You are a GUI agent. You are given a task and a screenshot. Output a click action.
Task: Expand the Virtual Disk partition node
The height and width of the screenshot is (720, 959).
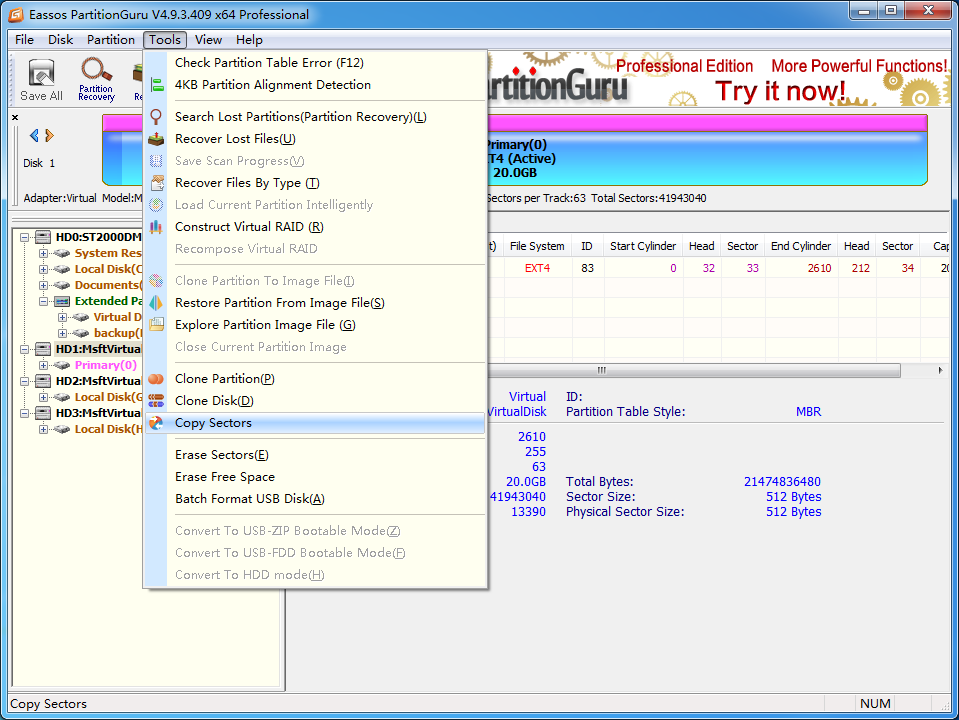click(62, 317)
